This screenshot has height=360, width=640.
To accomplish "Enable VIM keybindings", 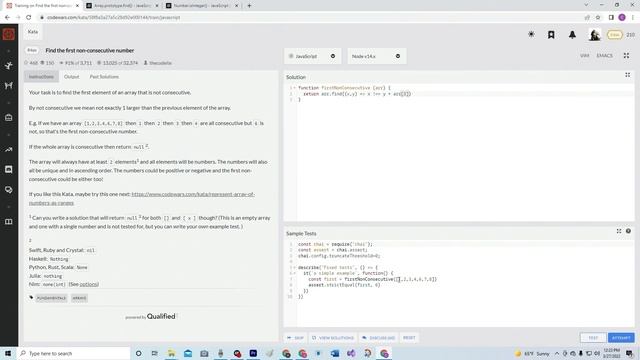I will 584,56.
